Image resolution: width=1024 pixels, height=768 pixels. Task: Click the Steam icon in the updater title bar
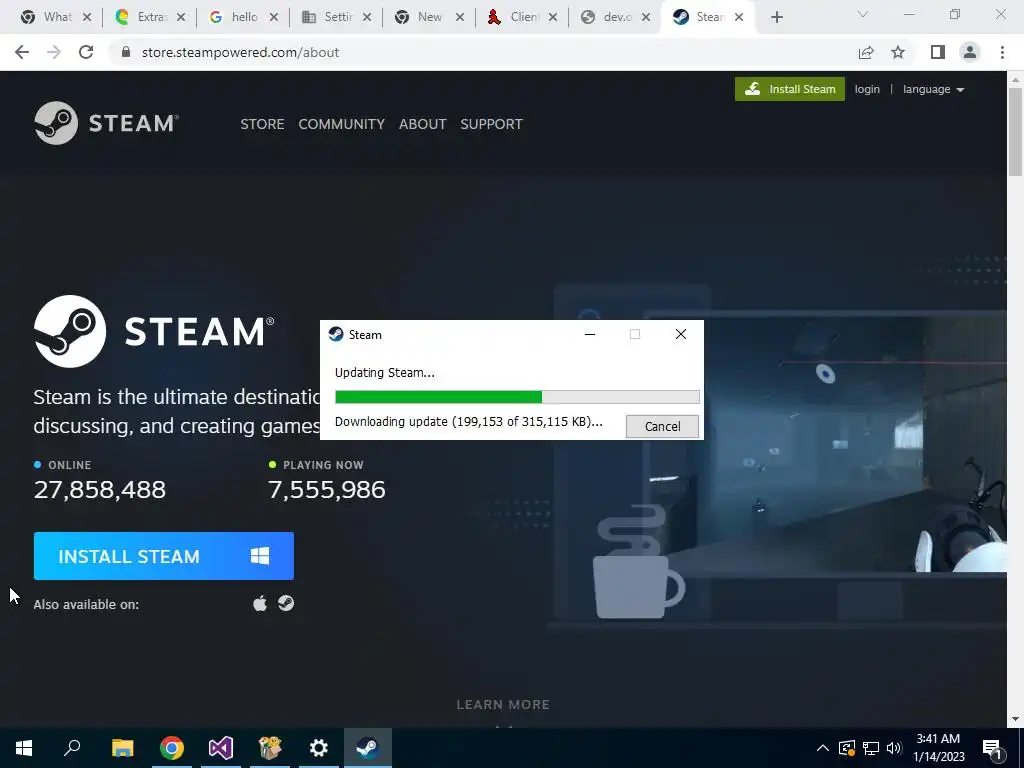[x=336, y=334]
